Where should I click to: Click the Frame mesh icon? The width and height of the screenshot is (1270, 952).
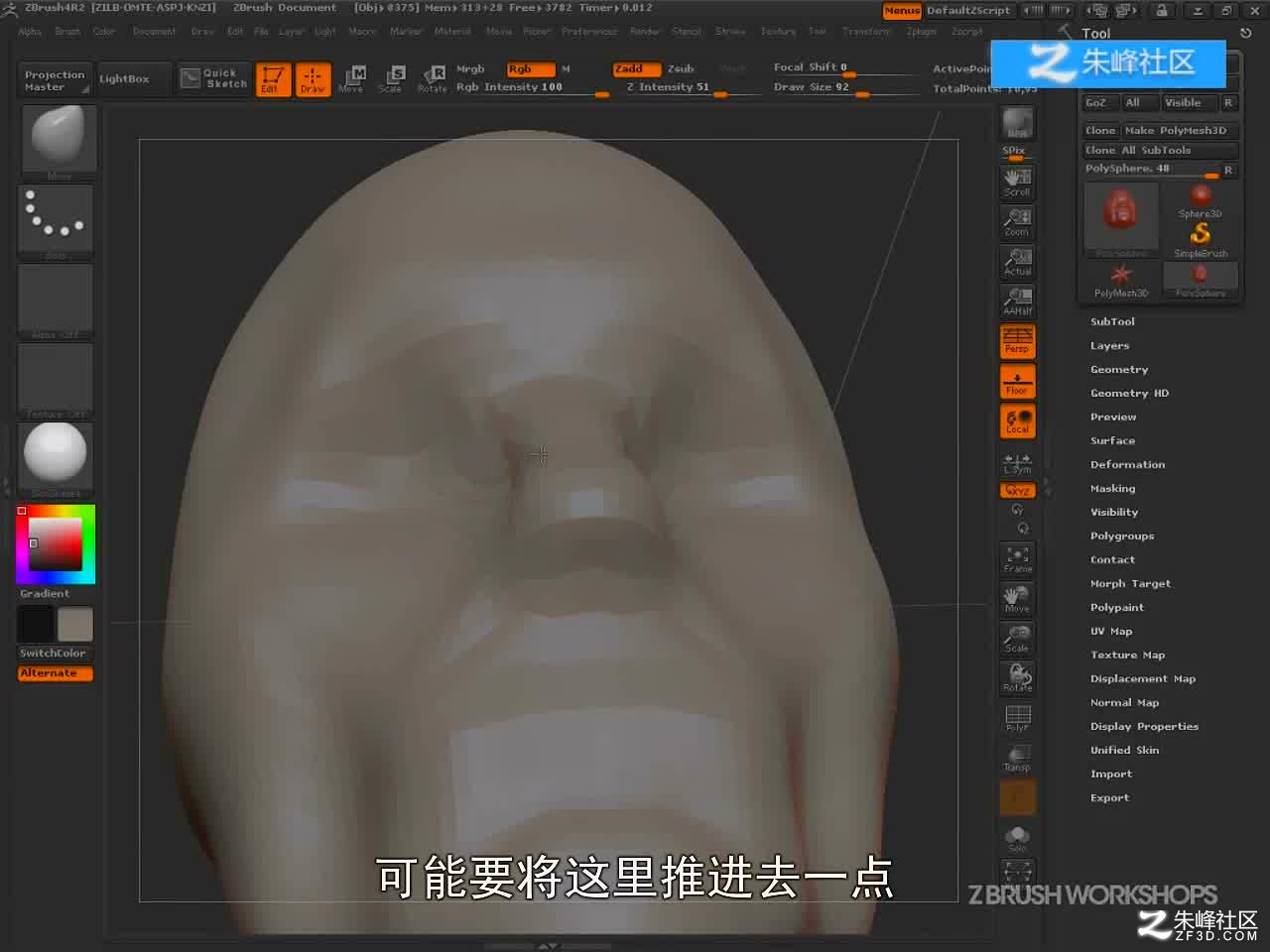1017,559
